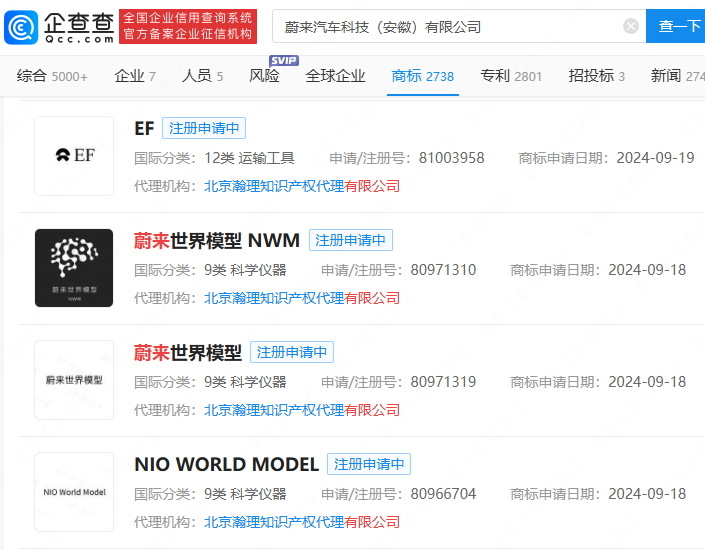Open the 风险 SVIP tab
Screen dimensions: 705x550
pyautogui.click(x=265, y=76)
